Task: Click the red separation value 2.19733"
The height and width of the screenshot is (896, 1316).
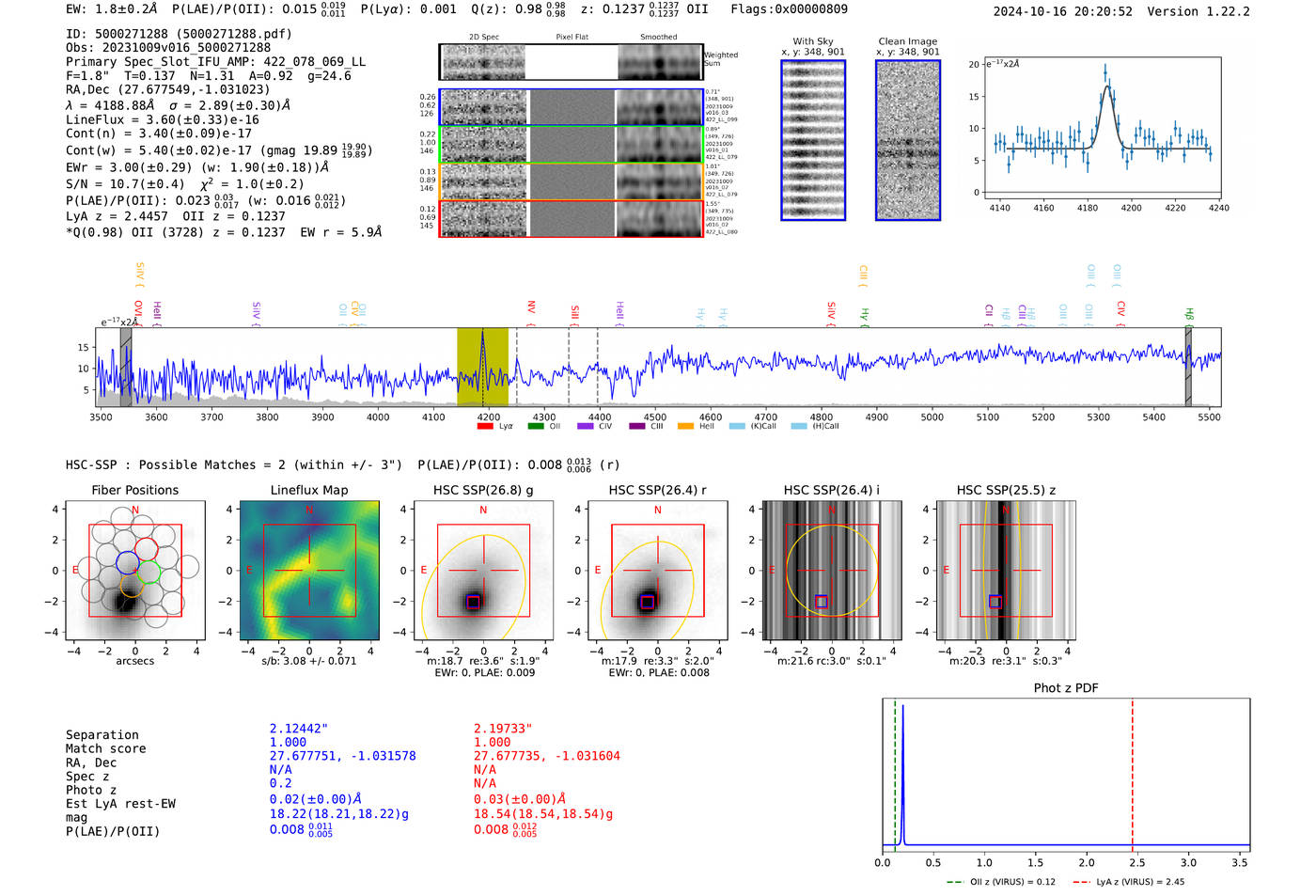Action: point(503,729)
